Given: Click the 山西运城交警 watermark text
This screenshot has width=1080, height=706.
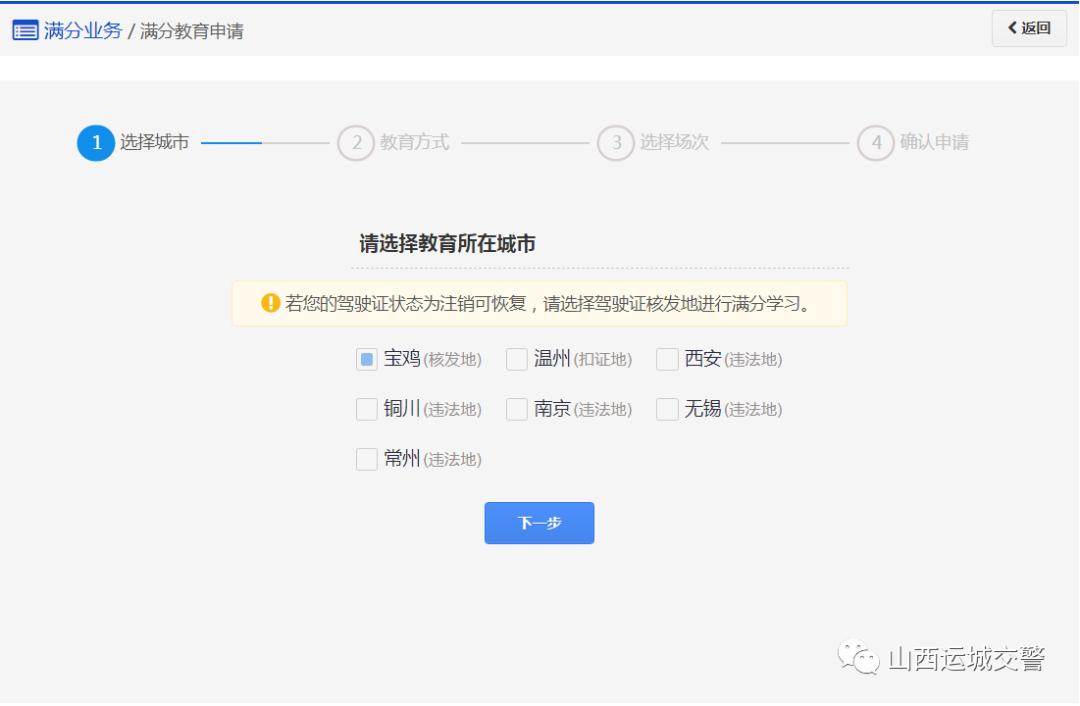Looking at the screenshot, I should pyautogui.click(x=966, y=659).
